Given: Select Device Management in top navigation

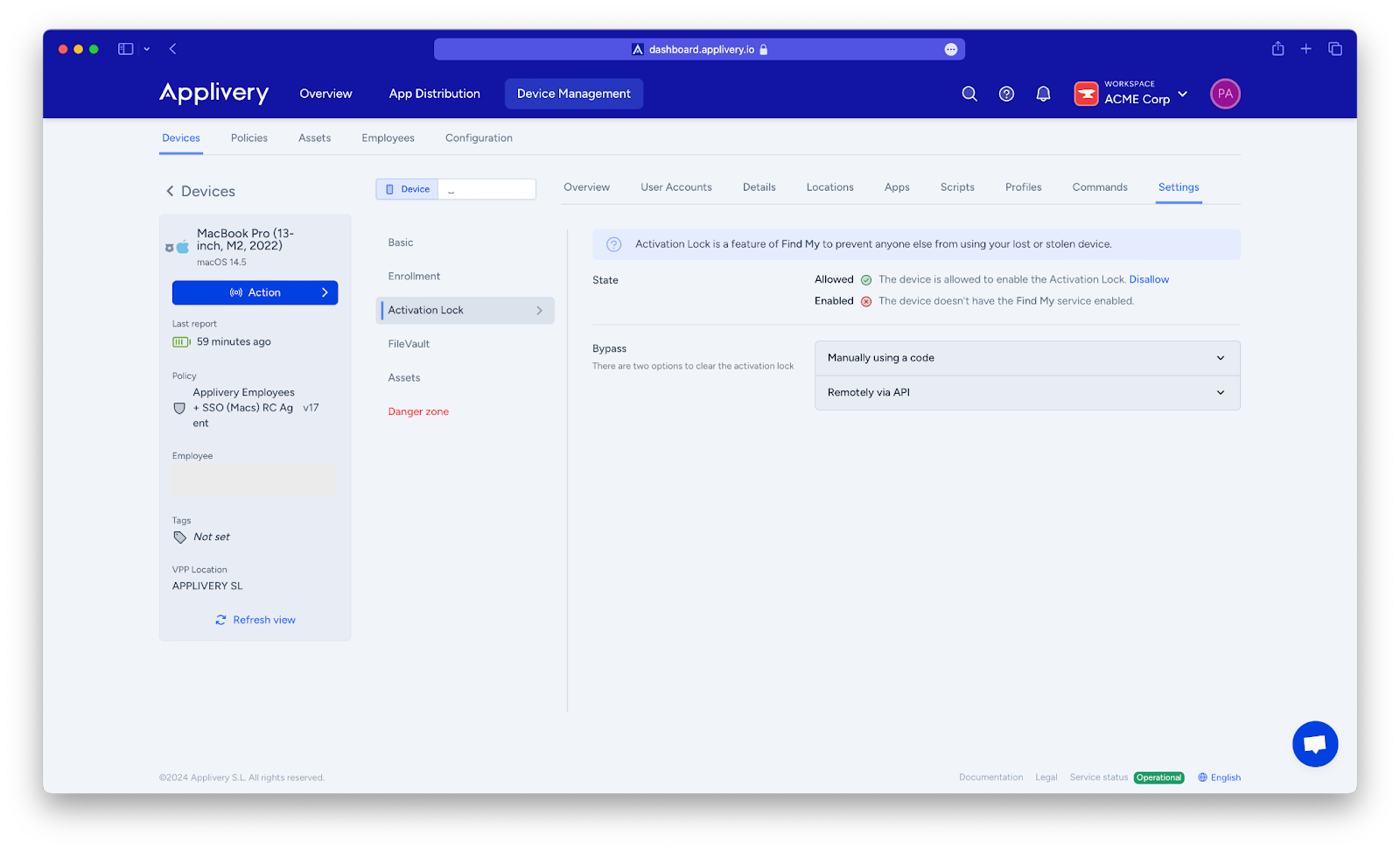Looking at the screenshot, I should (573, 94).
